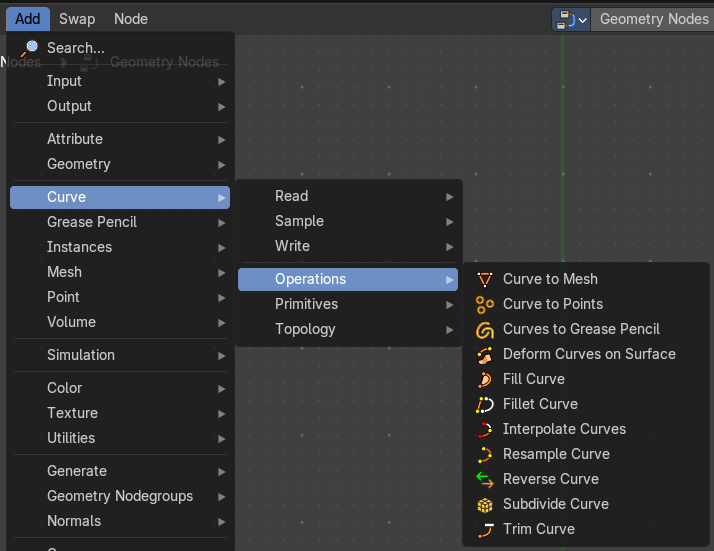The image size is (714, 551).
Task: Click the Curve to Points icon
Action: [484, 304]
